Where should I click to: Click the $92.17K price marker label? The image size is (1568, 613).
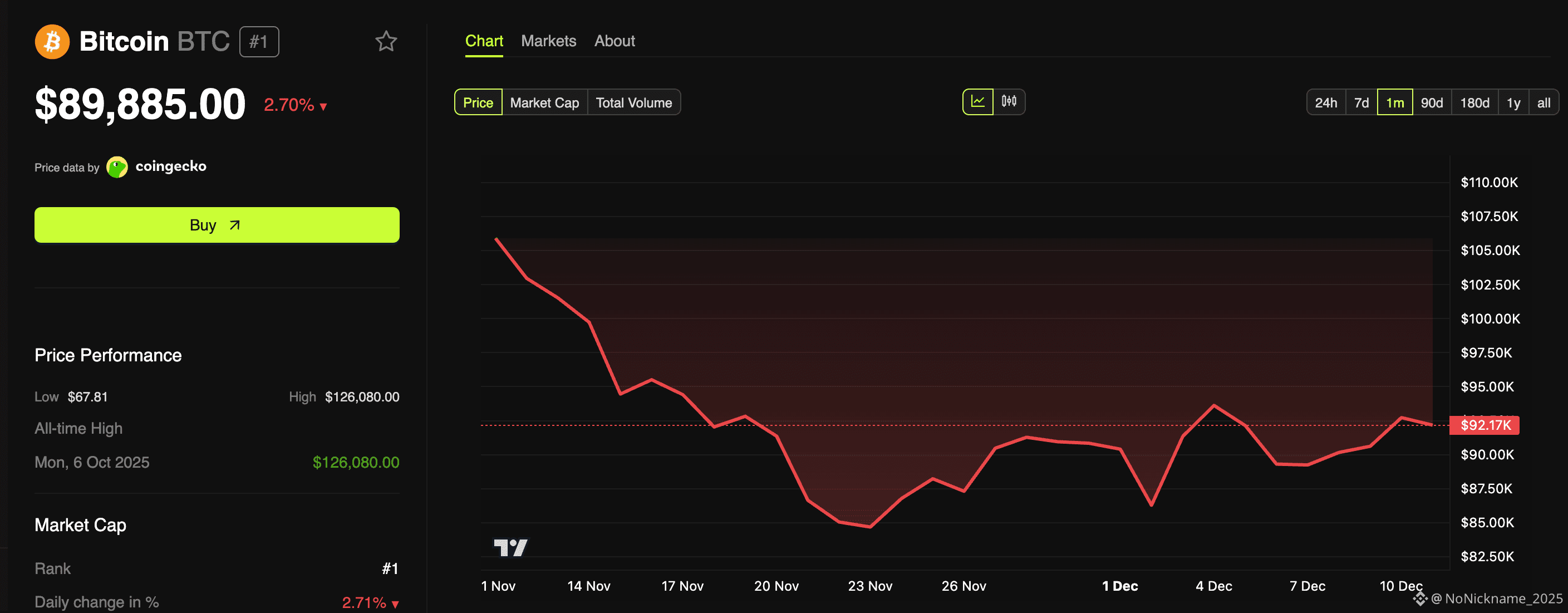point(1485,425)
